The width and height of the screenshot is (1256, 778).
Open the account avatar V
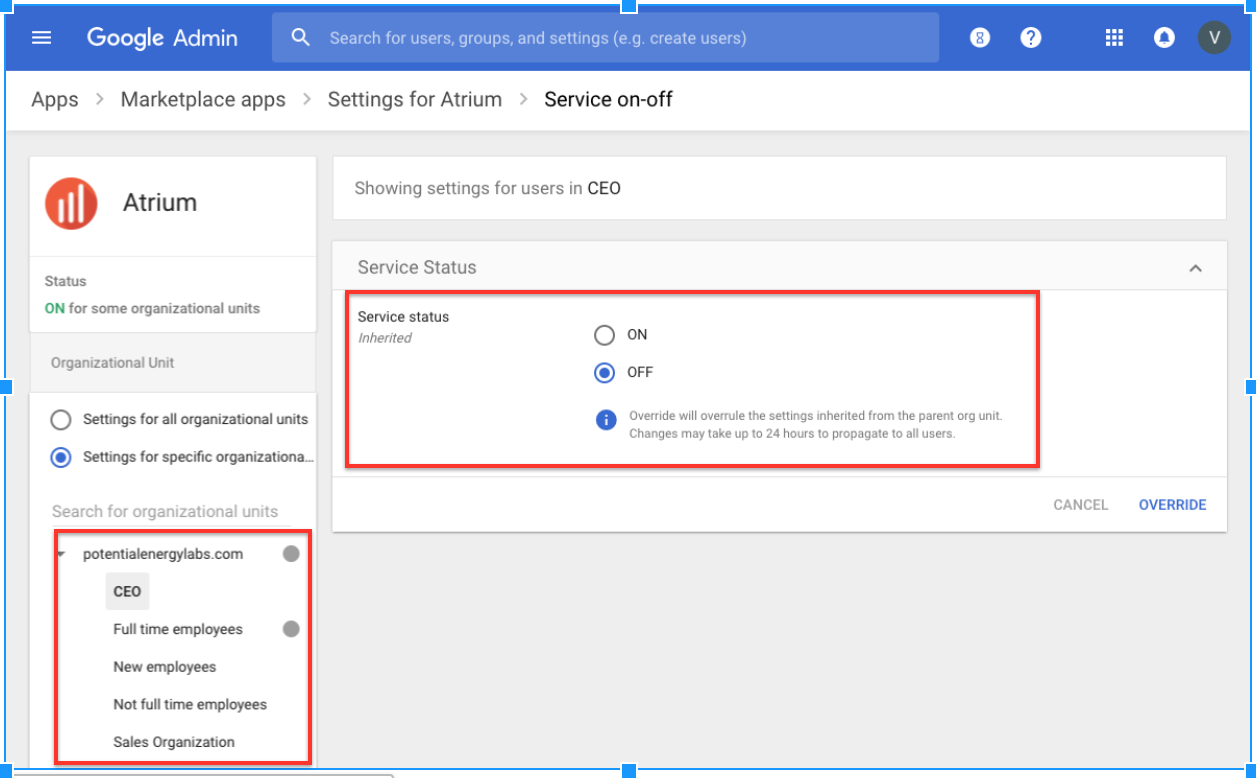[1214, 38]
